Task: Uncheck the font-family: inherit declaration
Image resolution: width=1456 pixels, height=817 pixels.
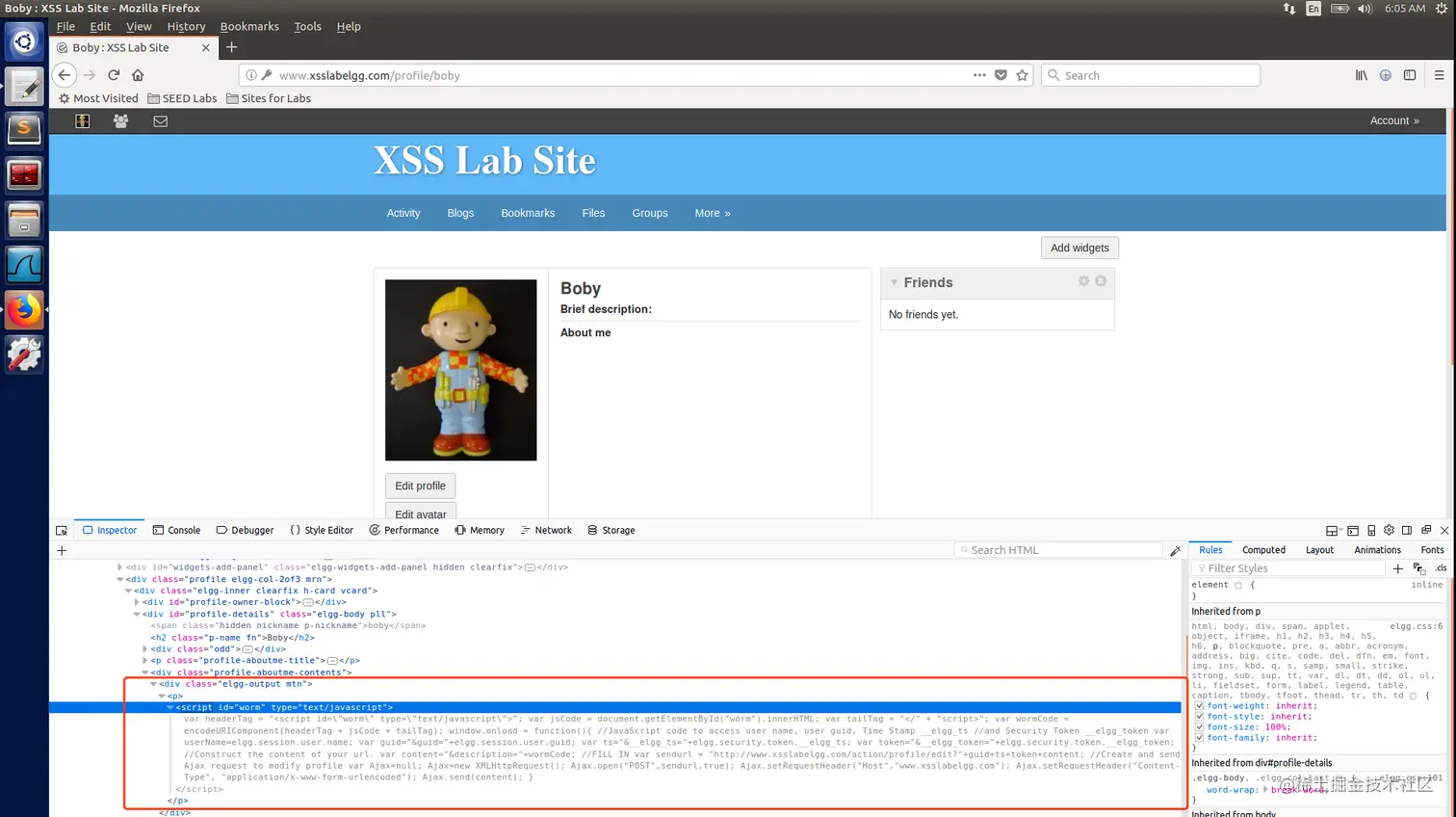Action: (x=1199, y=738)
